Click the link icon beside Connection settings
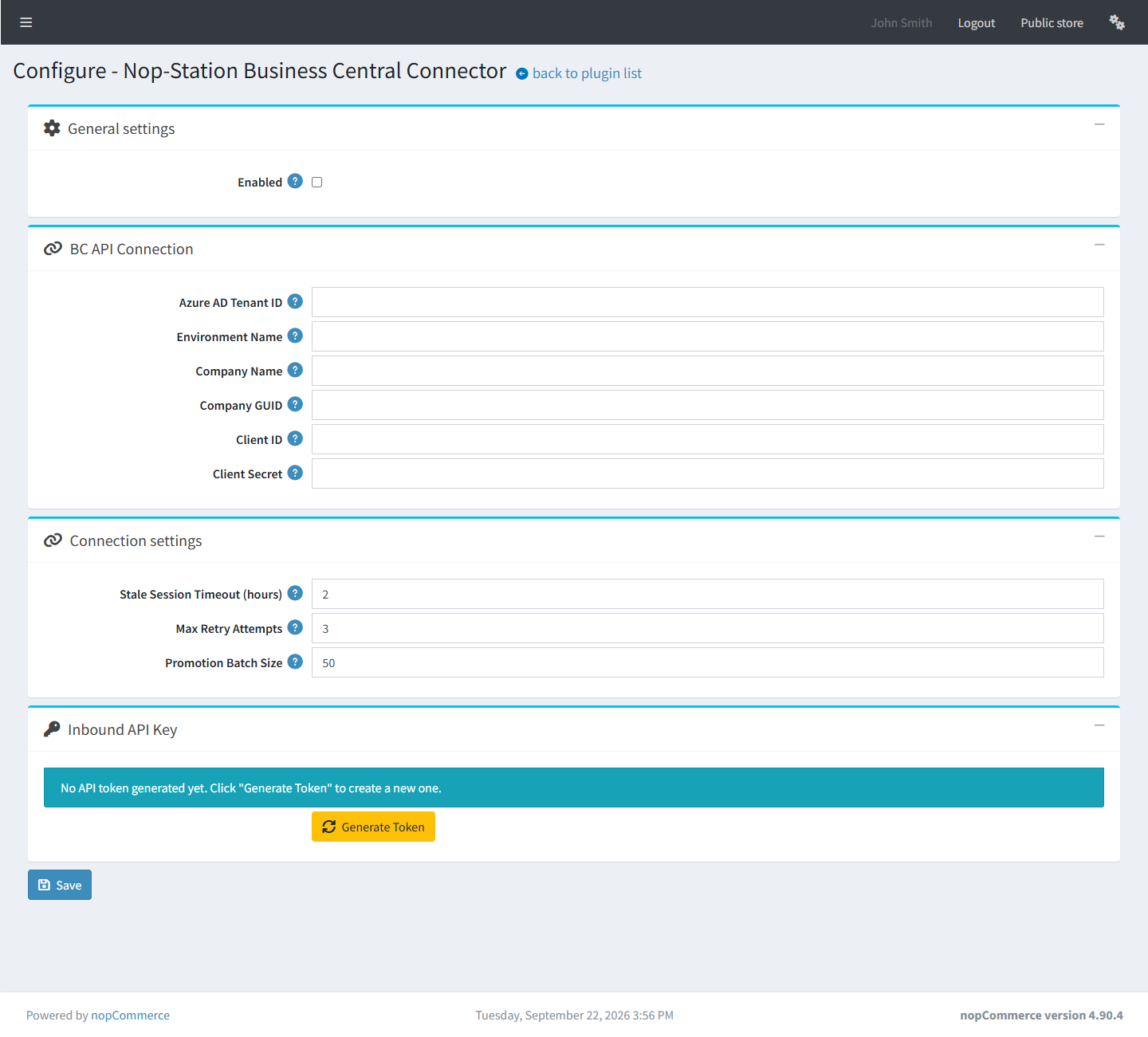Image resolution: width=1148 pixels, height=1037 pixels. pyautogui.click(x=53, y=540)
